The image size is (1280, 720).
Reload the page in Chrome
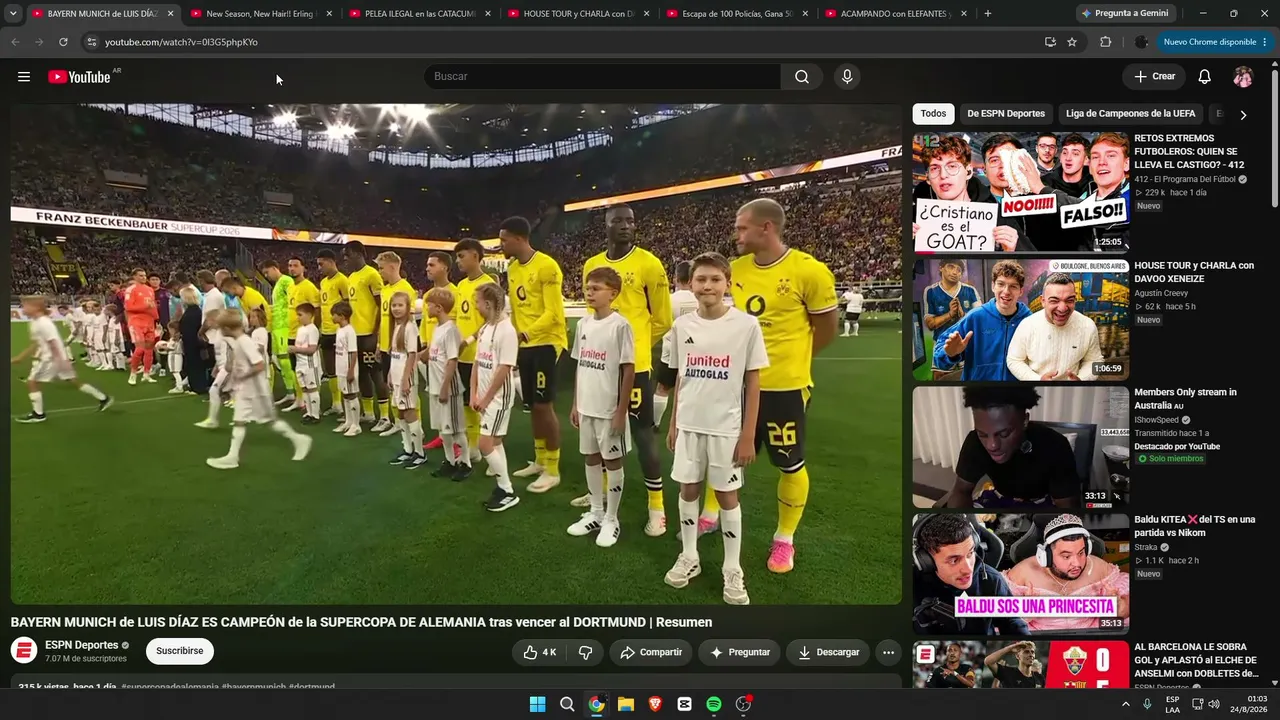(x=63, y=42)
